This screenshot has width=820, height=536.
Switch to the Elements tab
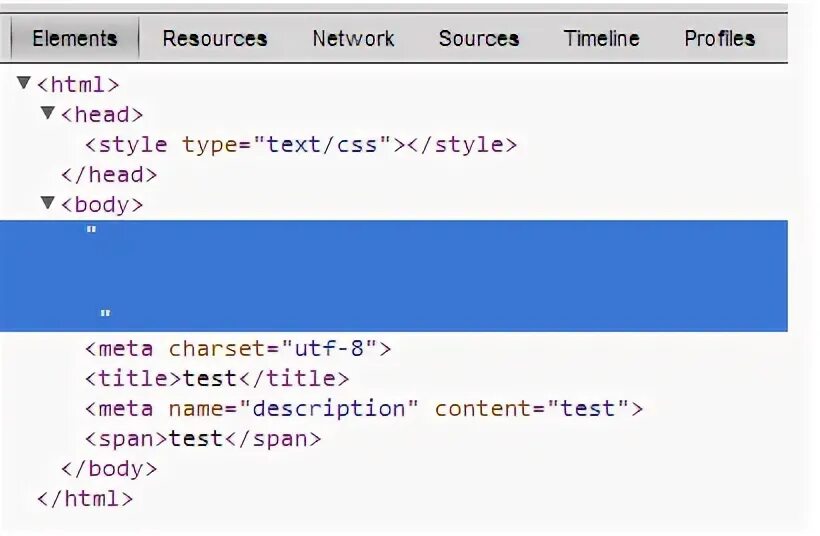click(74, 39)
